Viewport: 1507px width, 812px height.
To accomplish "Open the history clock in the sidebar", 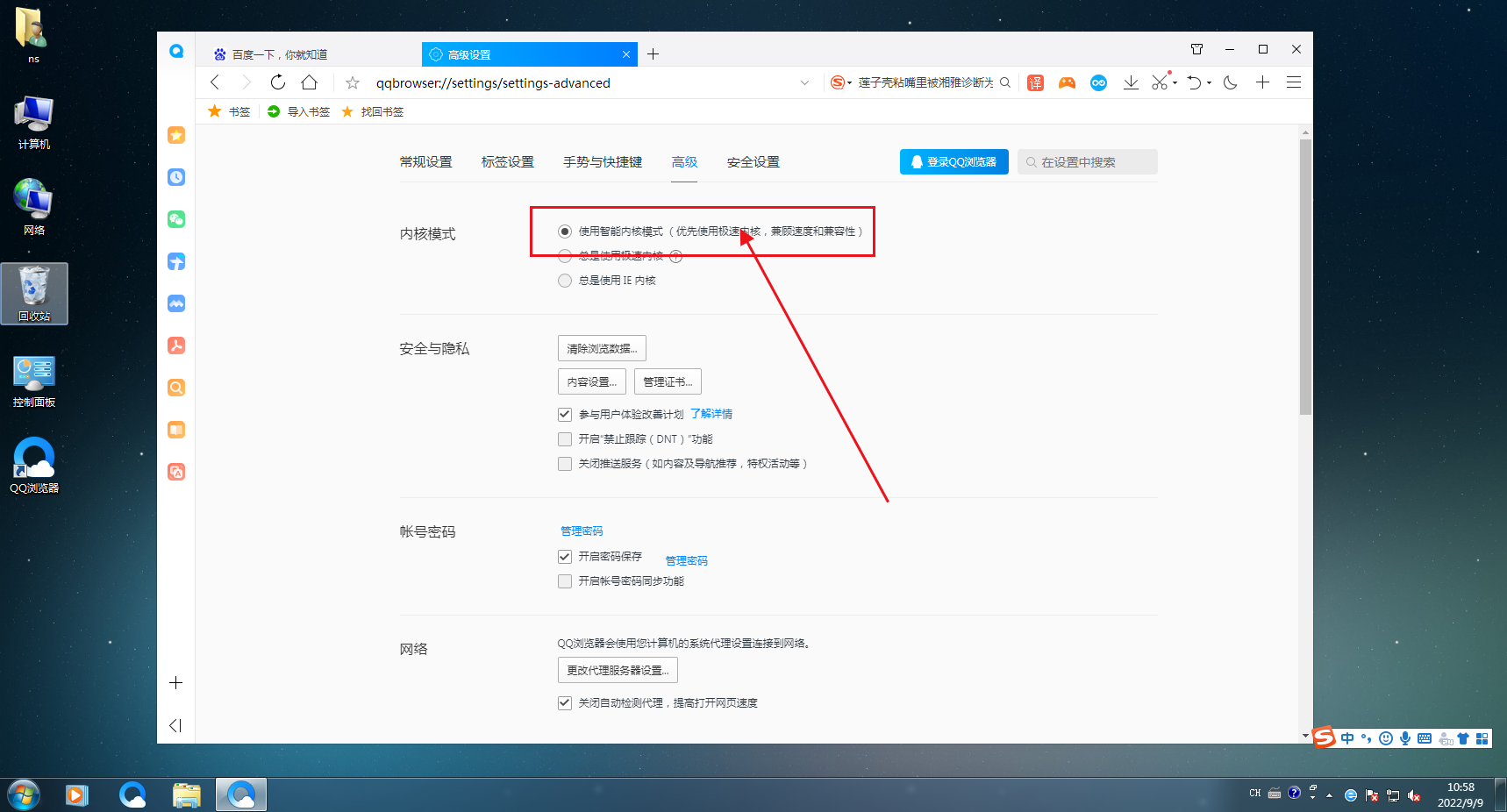I will (176, 177).
